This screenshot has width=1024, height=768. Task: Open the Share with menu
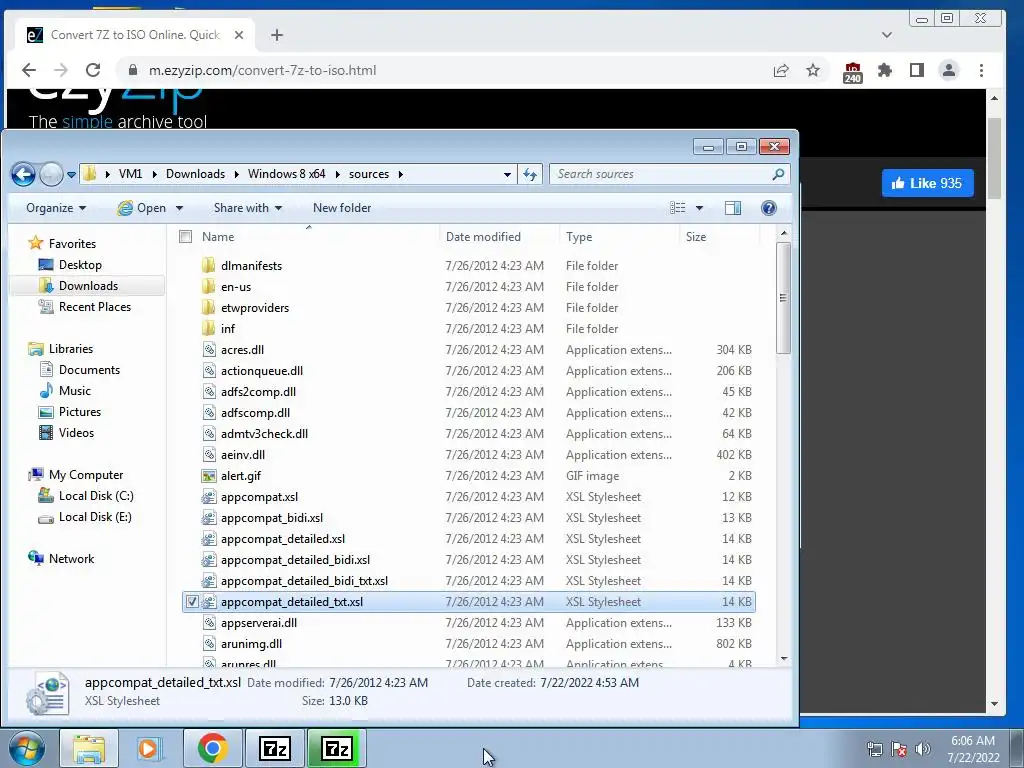pos(248,208)
